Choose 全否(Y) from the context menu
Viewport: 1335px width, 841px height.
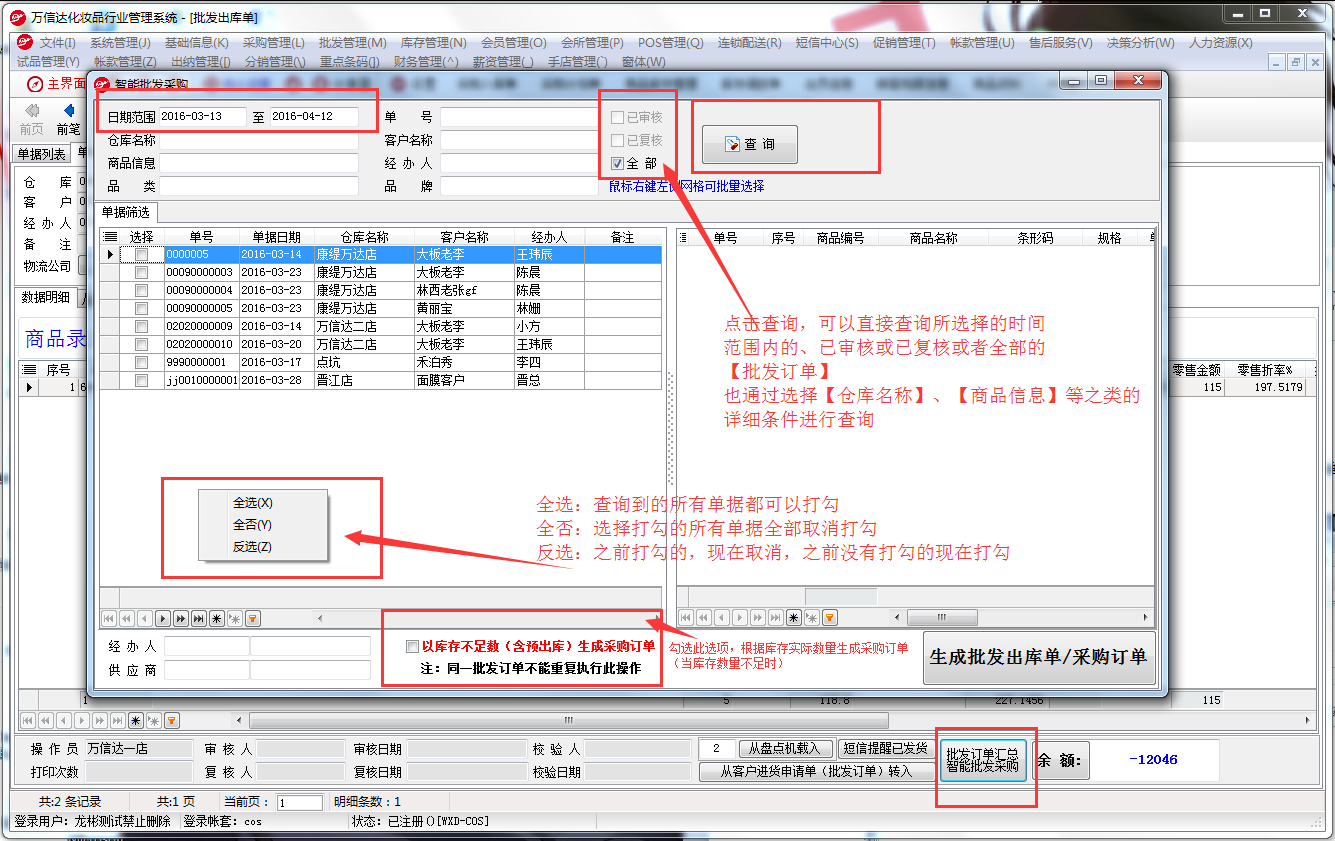point(253,525)
